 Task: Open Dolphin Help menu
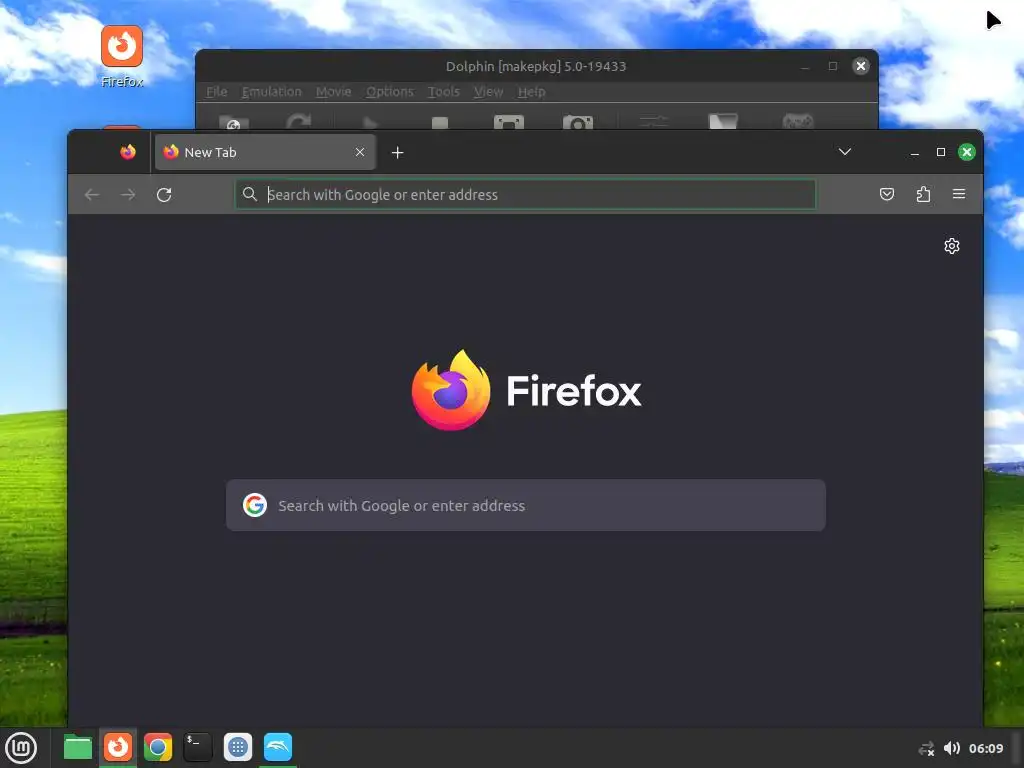[532, 92]
